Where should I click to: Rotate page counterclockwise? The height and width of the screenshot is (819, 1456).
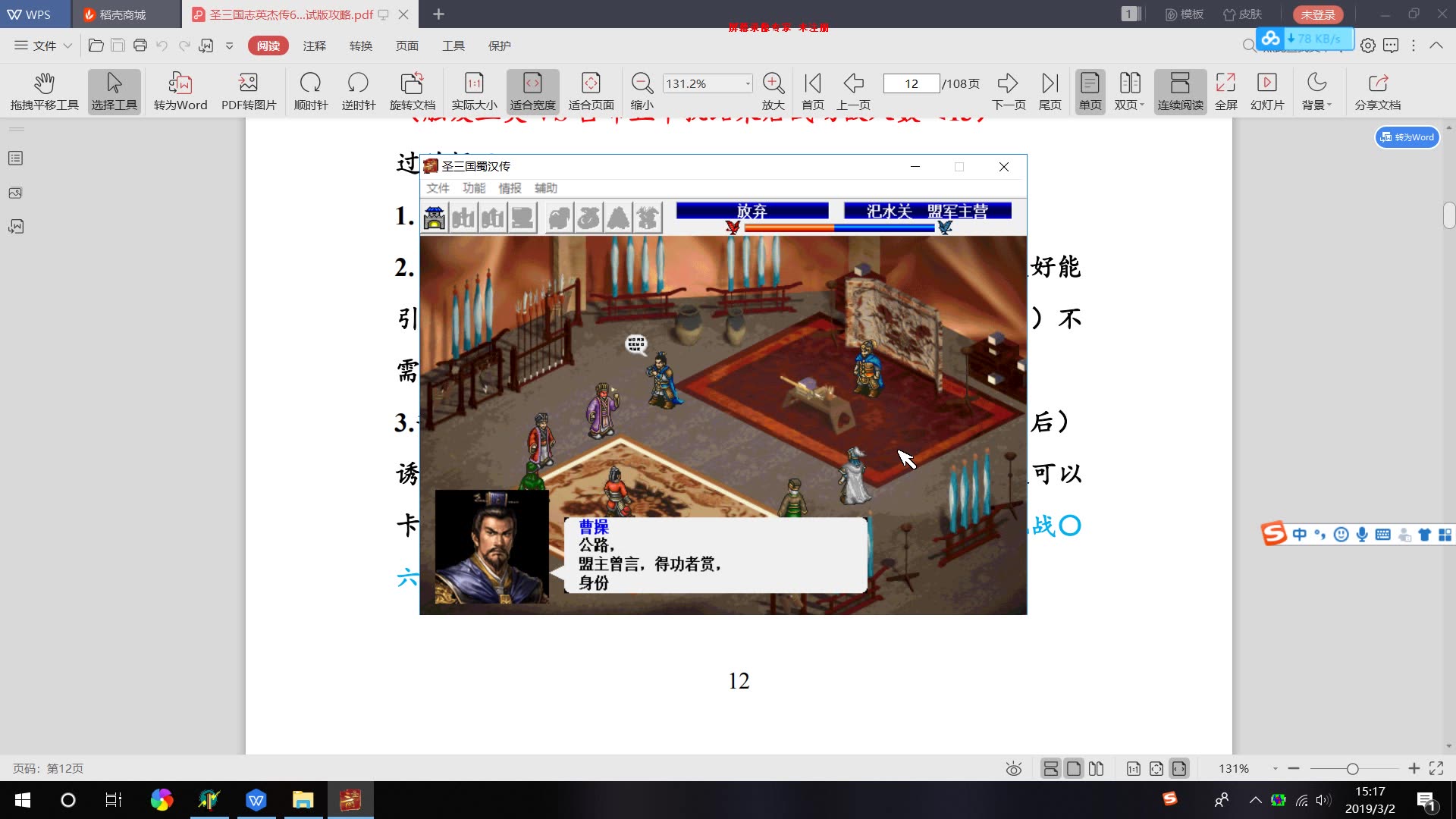(358, 92)
